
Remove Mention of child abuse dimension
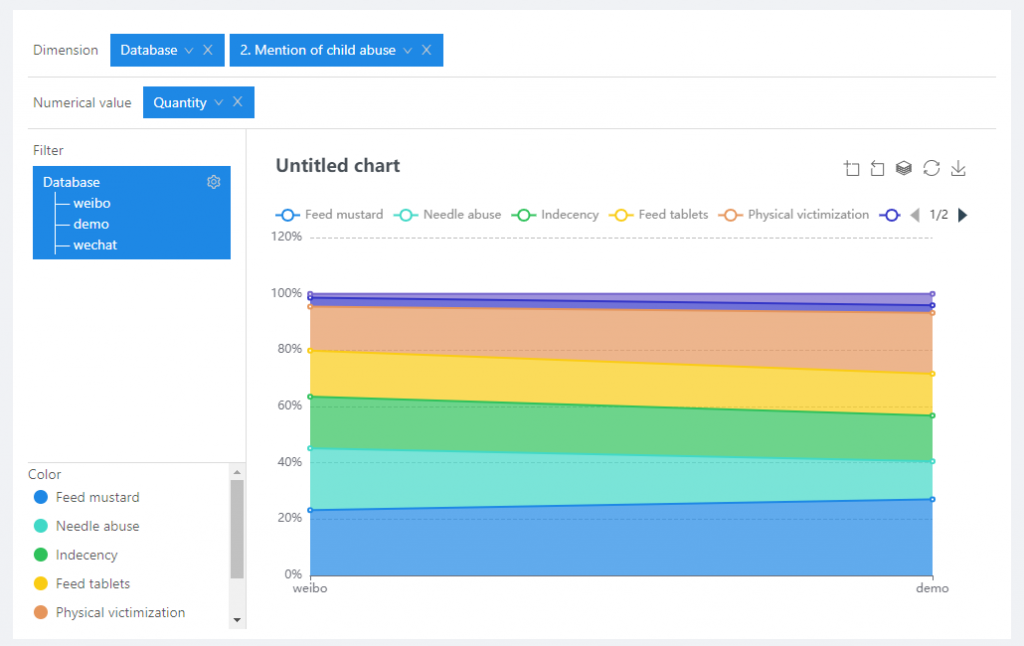coord(426,50)
